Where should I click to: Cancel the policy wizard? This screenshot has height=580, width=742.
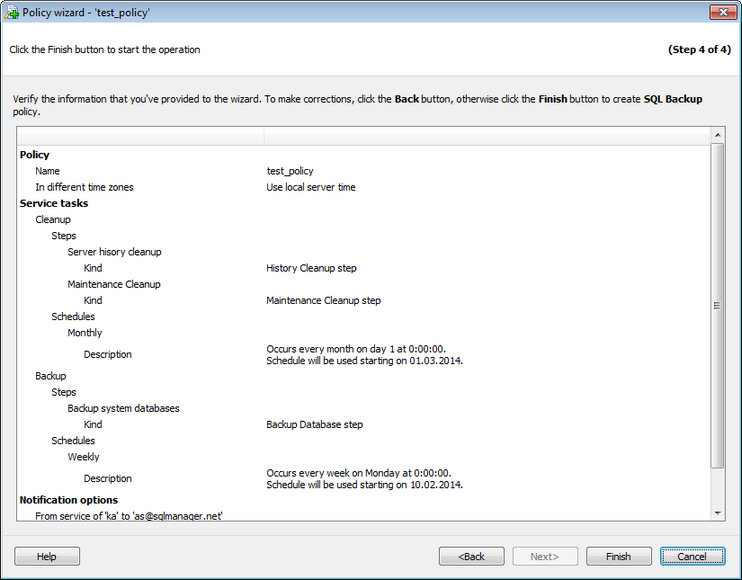[691, 556]
